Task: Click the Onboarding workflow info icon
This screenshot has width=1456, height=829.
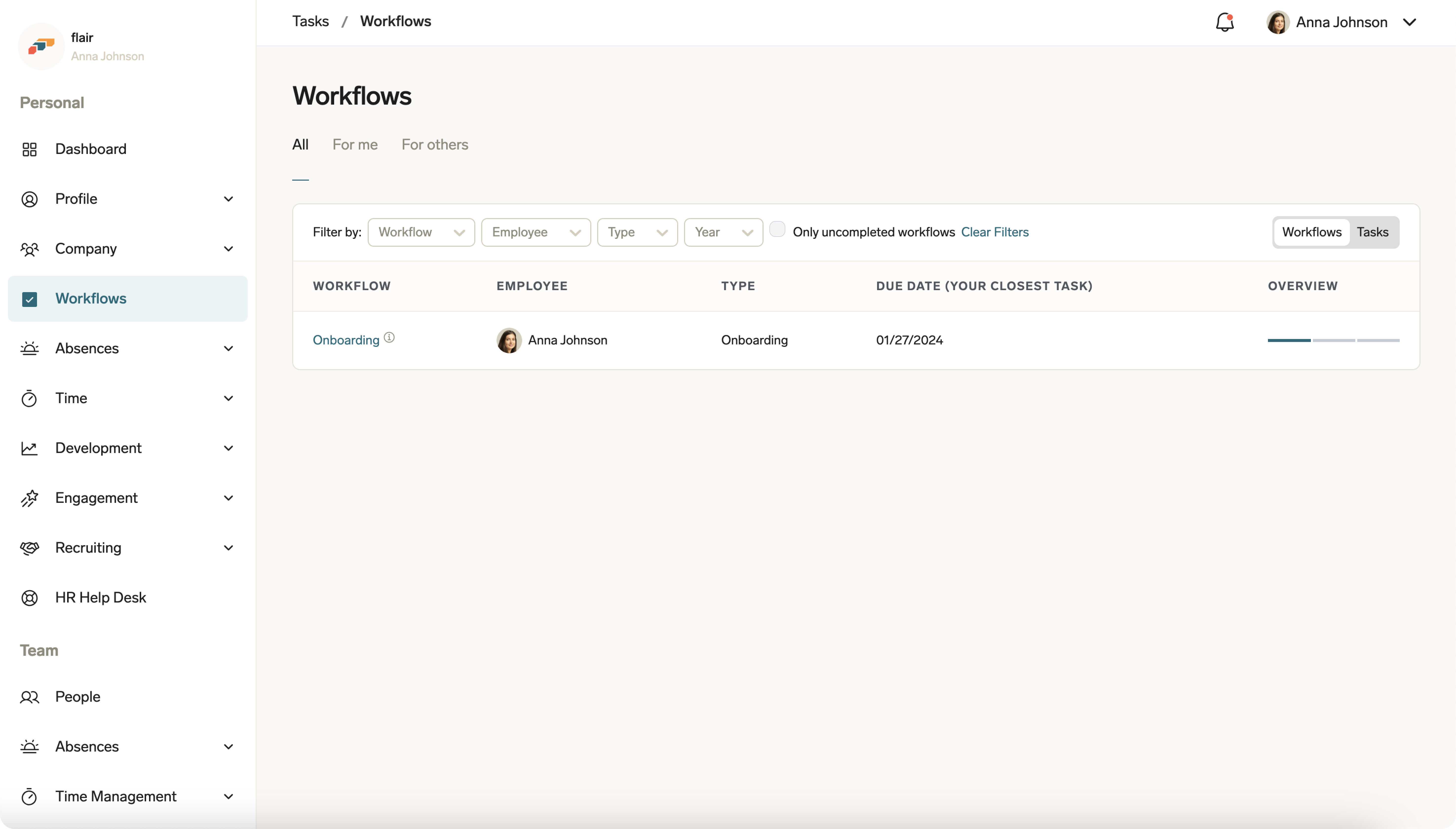Action: tap(389, 337)
